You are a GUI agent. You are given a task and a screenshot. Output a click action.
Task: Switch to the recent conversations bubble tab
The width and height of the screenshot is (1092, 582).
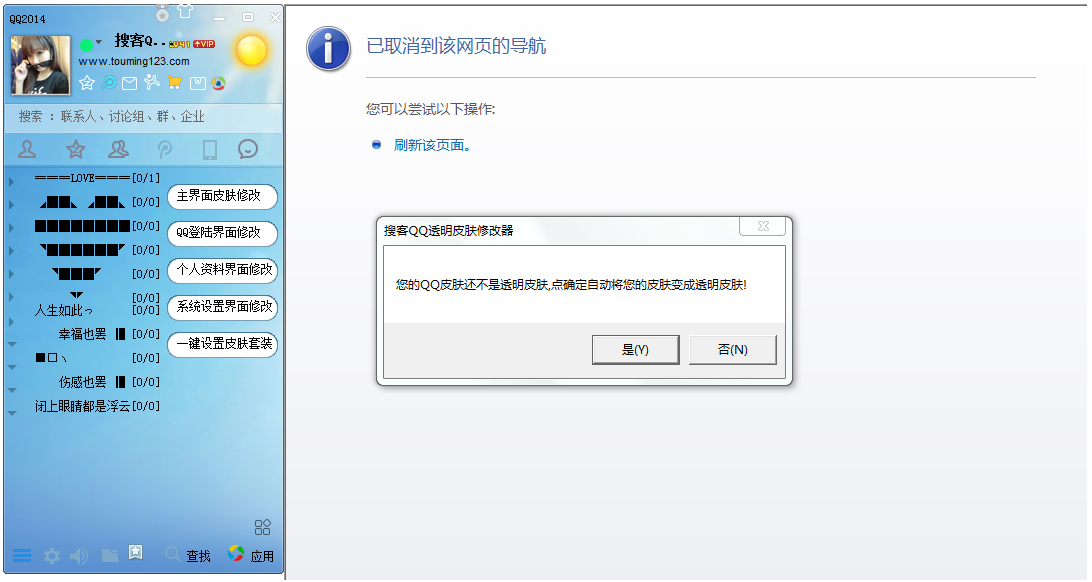pos(248,149)
